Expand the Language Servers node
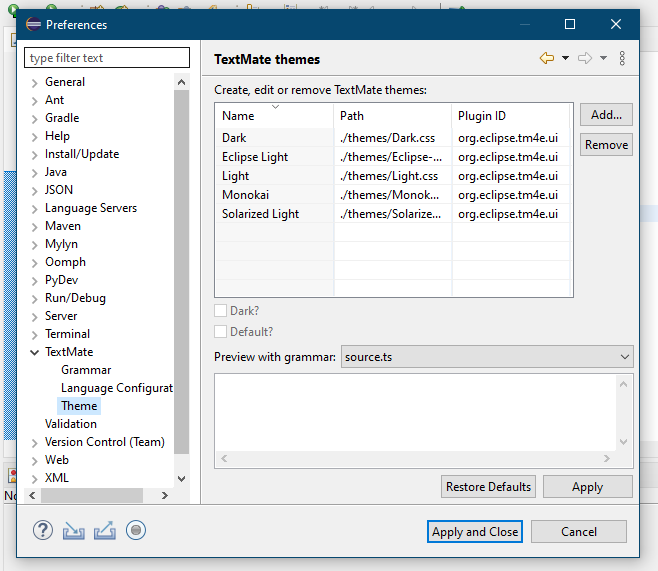 point(35,209)
